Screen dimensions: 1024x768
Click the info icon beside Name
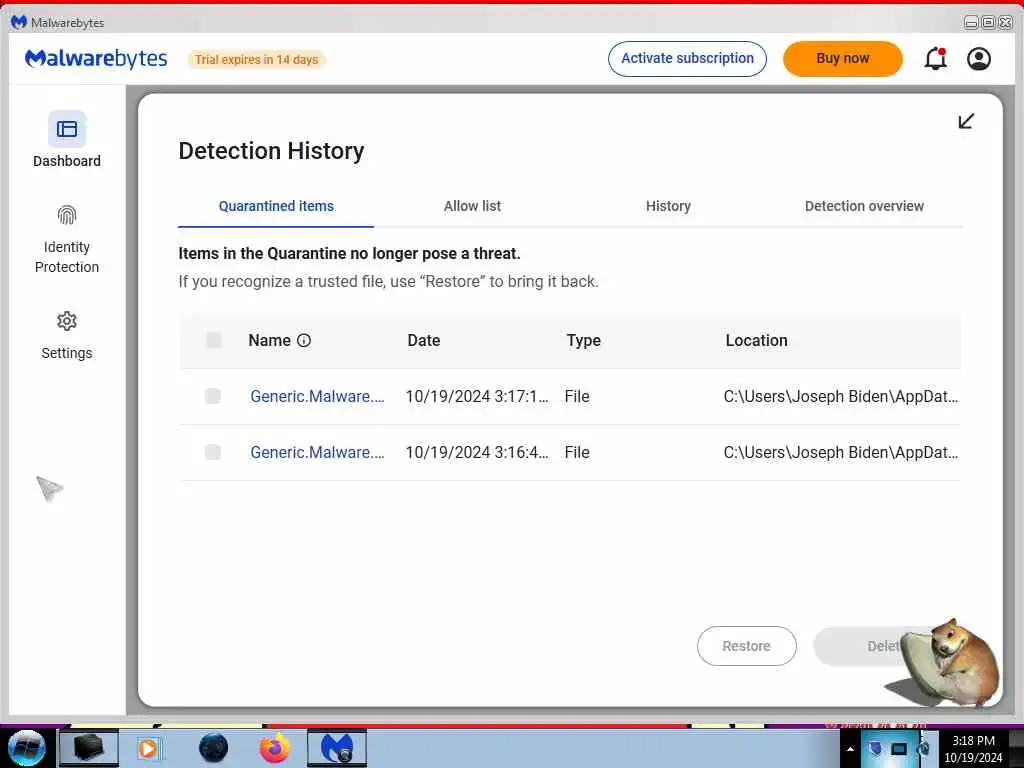click(x=304, y=340)
